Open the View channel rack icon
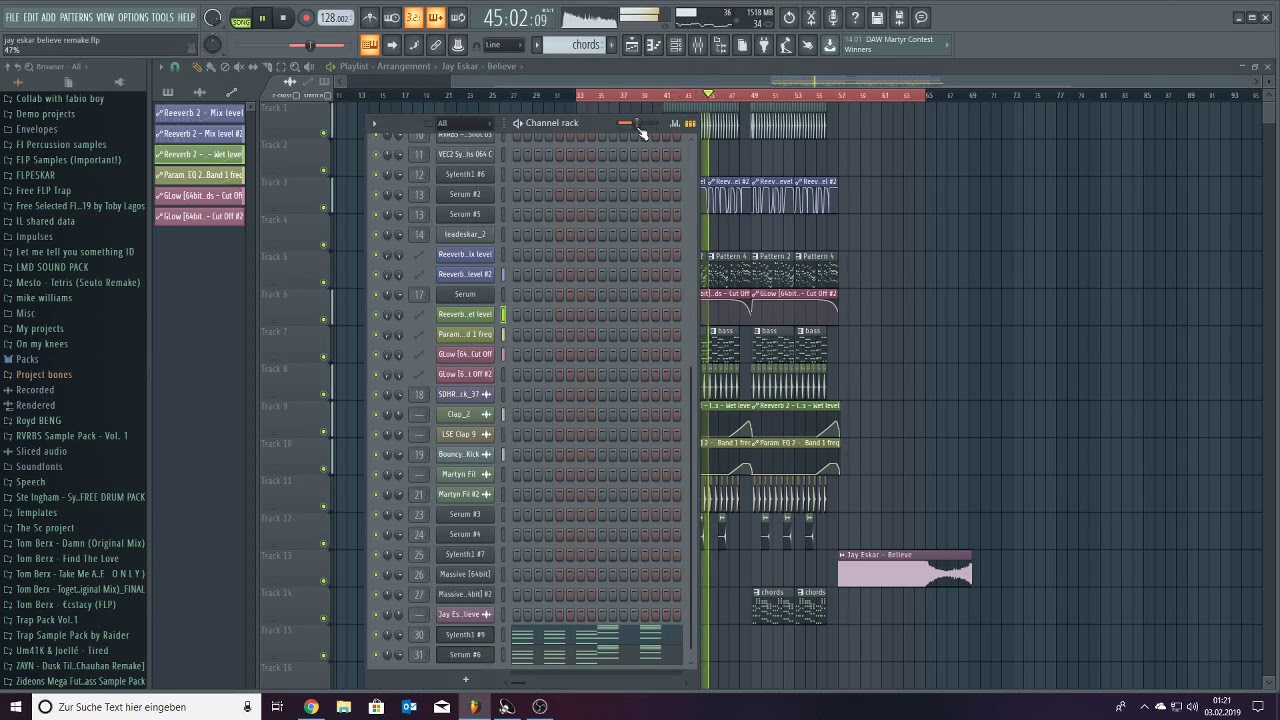 [676, 45]
